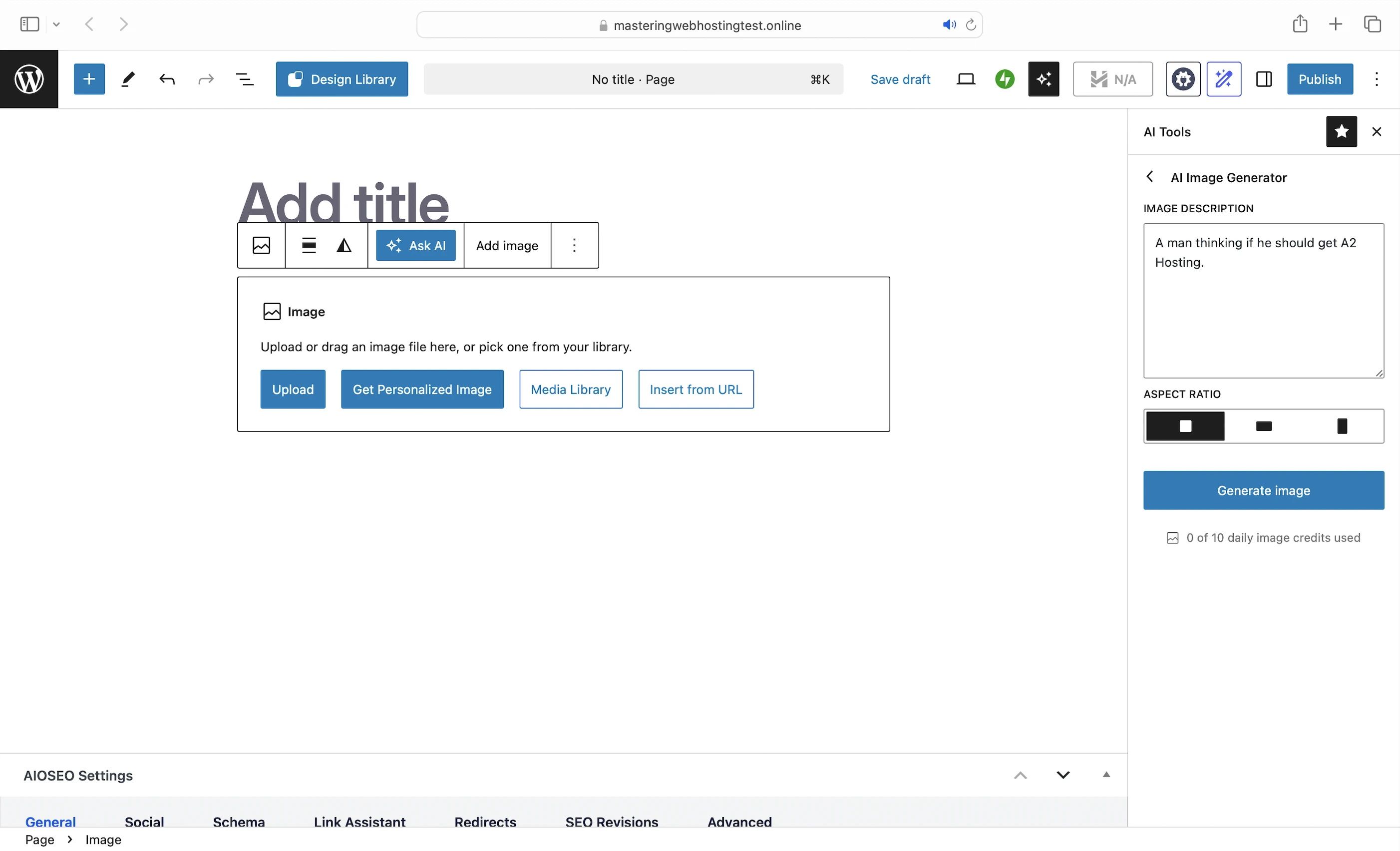The width and height of the screenshot is (1400, 851).
Task: Select the square aspect ratio option
Action: 1185,426
